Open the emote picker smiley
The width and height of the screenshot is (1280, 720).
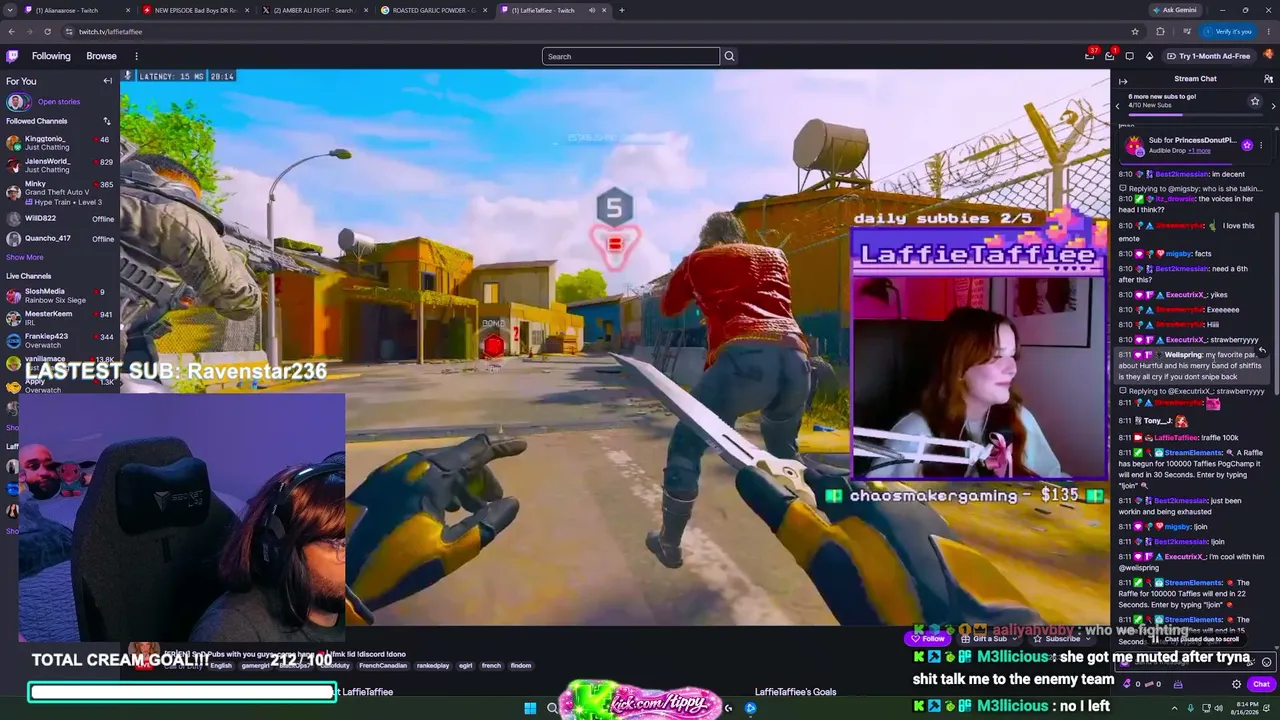[1266, 662]
